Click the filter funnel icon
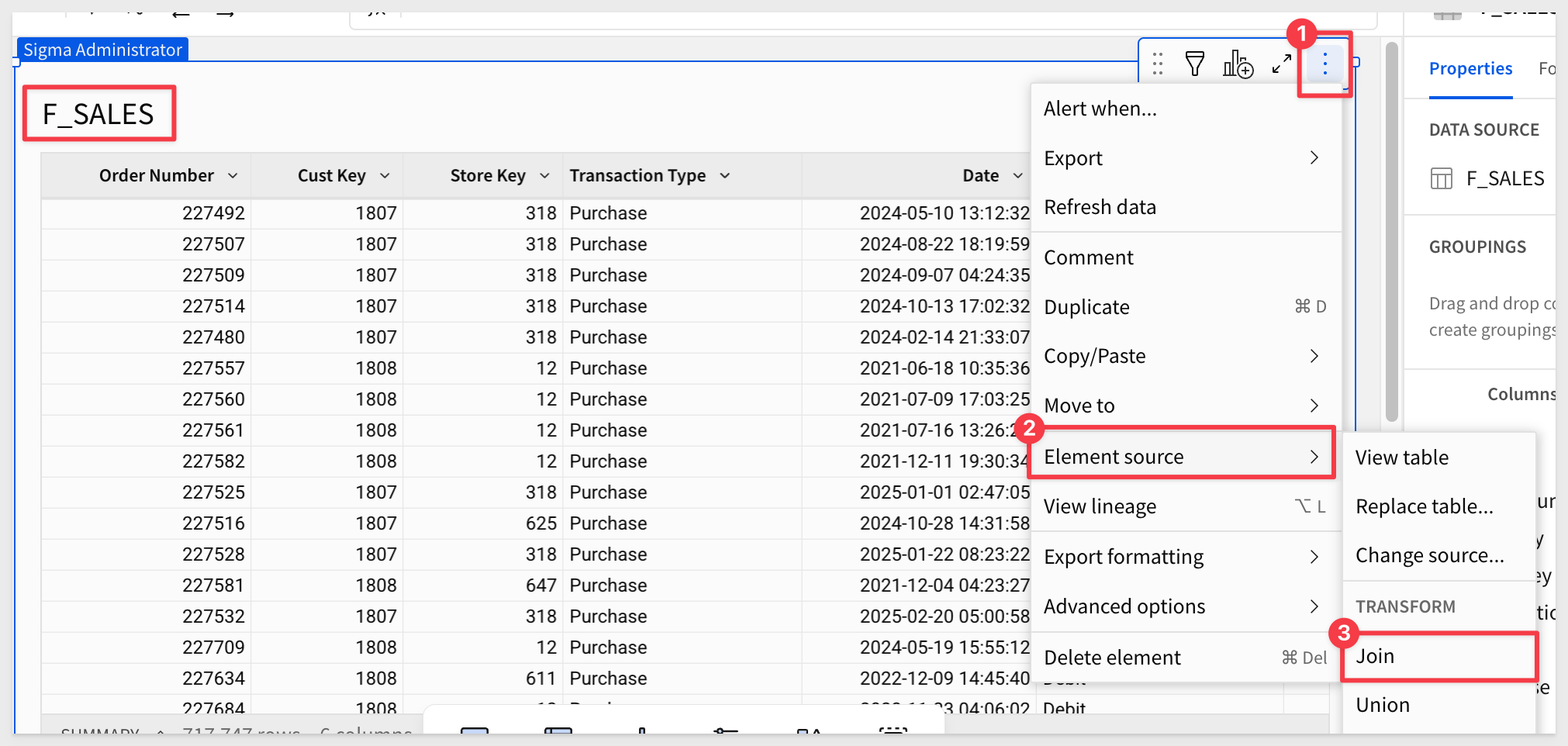 [x=1195, y=64]
